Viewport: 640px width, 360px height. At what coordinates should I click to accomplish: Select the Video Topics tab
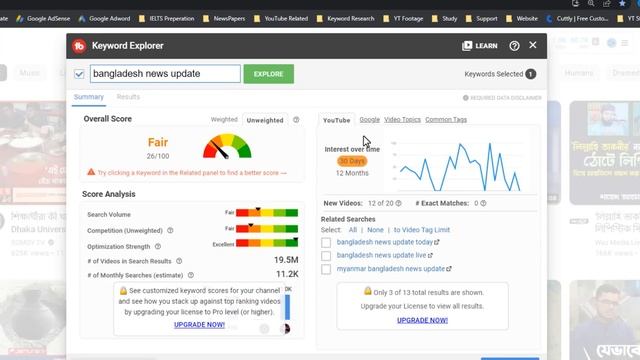402,120
